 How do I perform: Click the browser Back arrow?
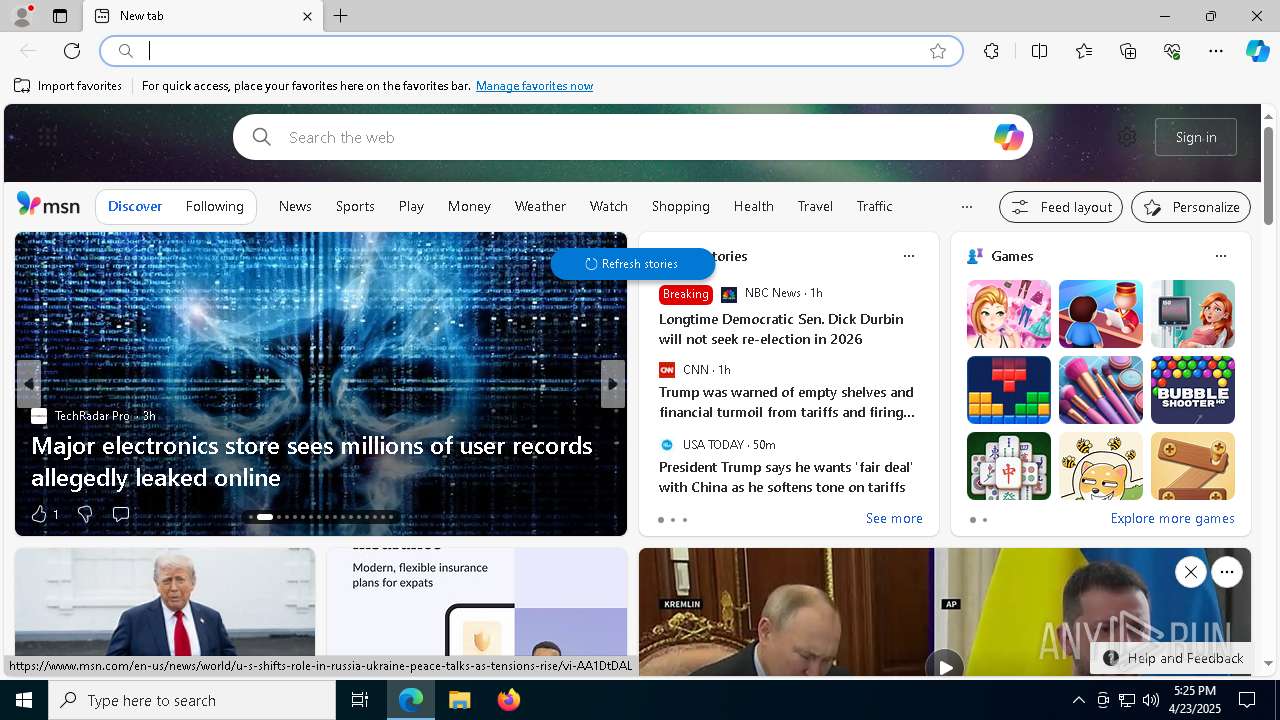point(28,51)
